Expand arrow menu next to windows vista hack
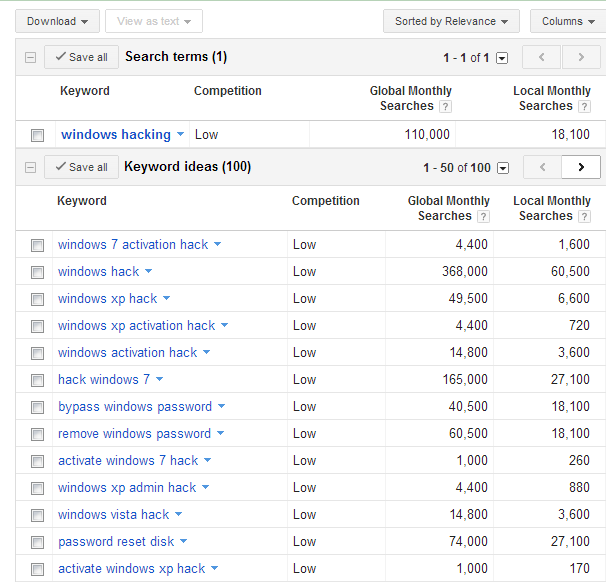The height and width of the screenshot is (582, 606). coord(179,514)
